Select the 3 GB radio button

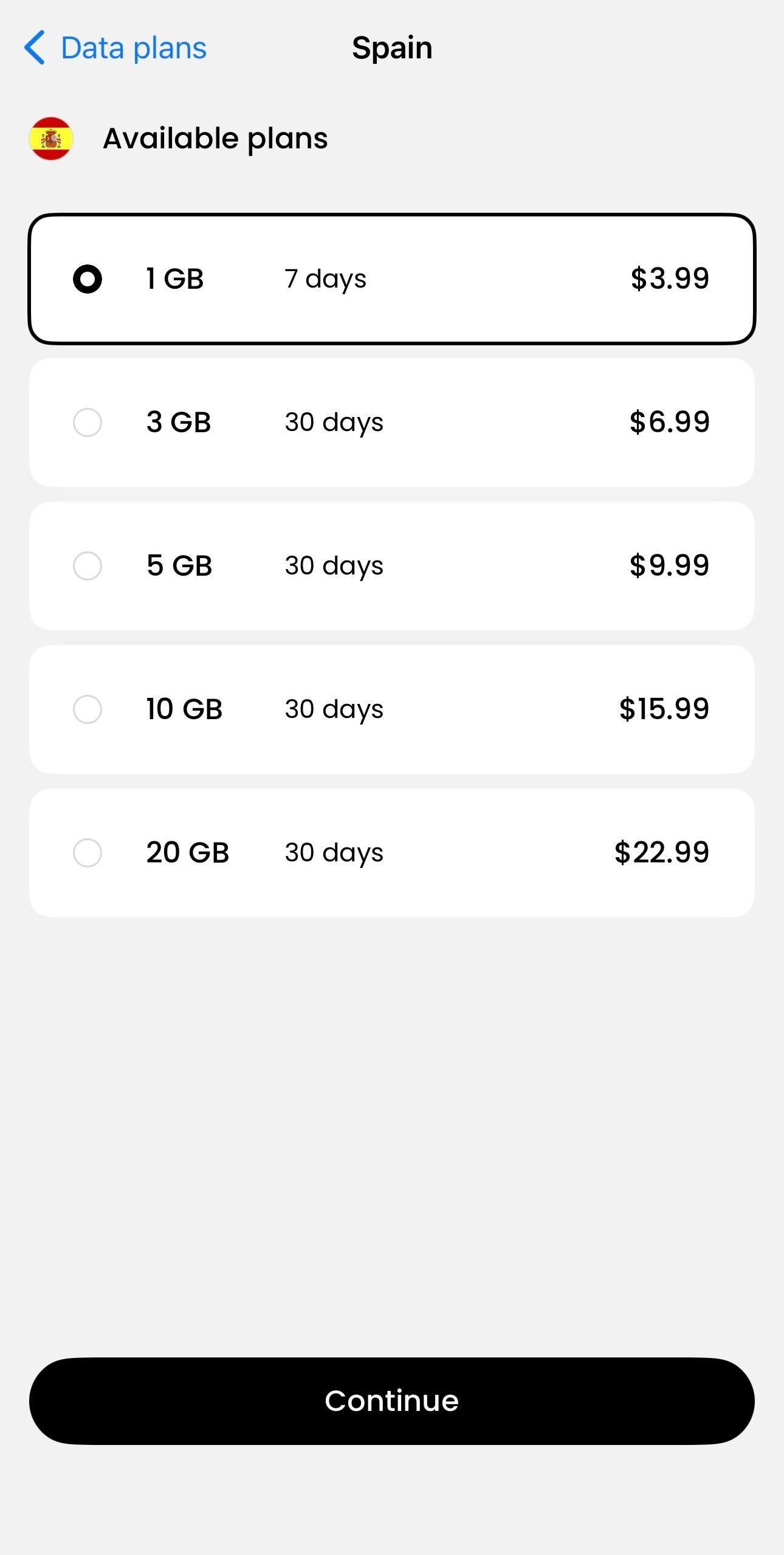(88, 422)
